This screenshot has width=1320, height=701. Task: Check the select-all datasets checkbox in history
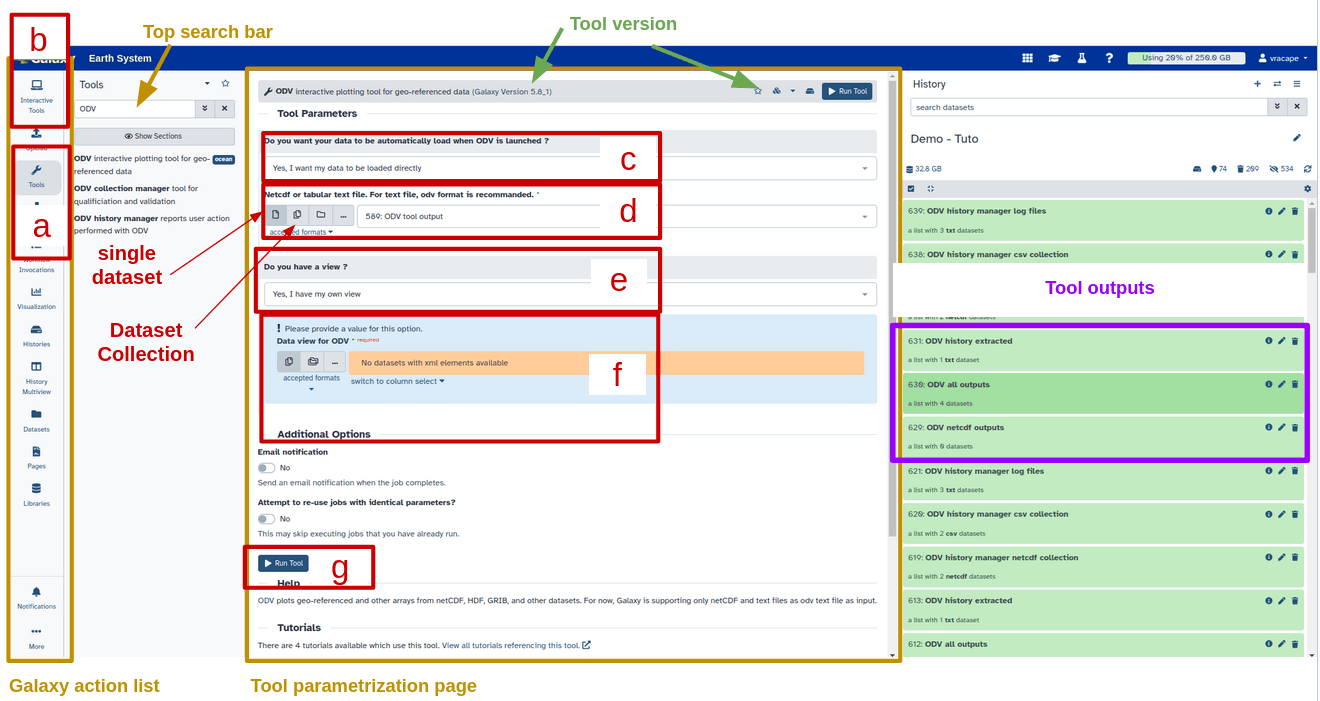(x=911, y=188)
